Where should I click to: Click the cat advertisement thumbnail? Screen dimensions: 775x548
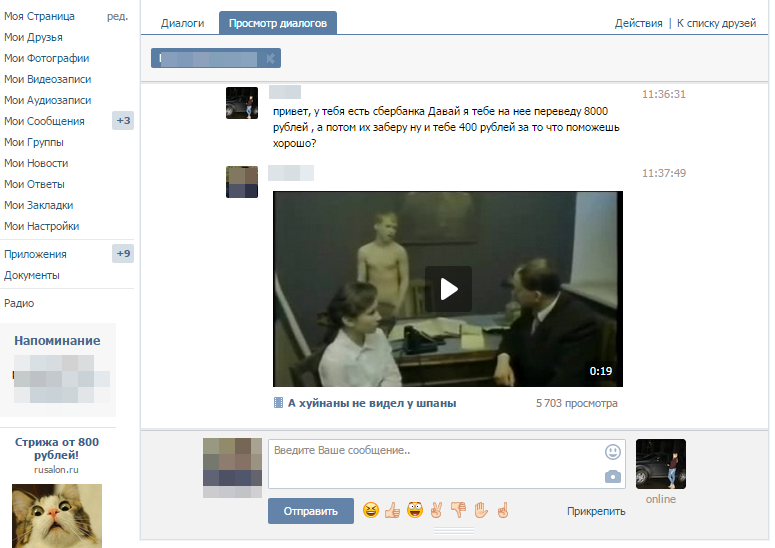[56, 515]
